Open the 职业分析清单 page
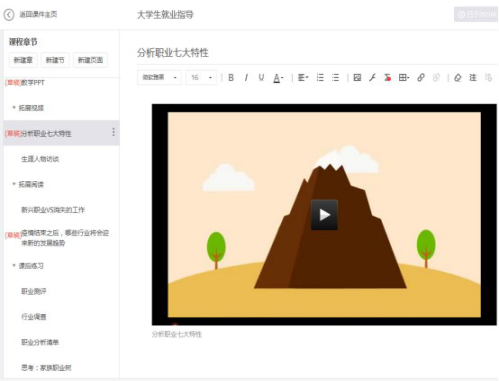This screenshot has width=499, height=381. coord(40,342)
